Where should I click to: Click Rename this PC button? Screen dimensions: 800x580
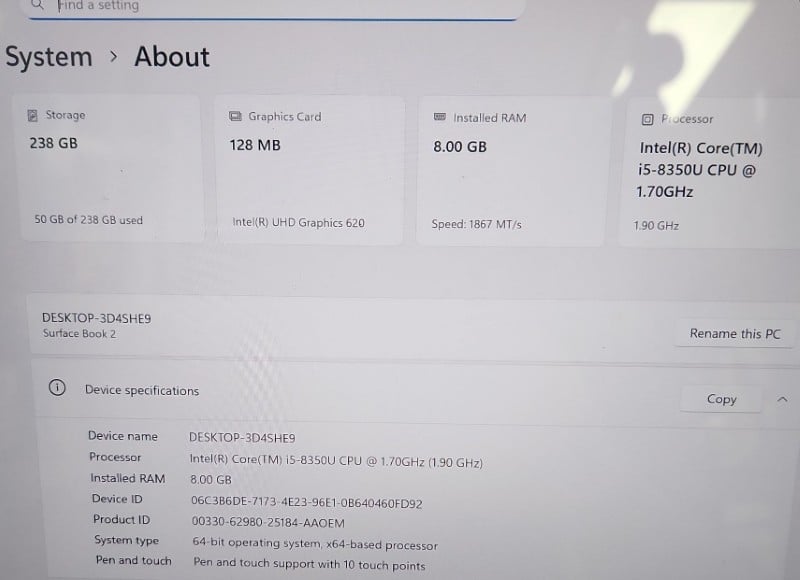tap(735, 334)
